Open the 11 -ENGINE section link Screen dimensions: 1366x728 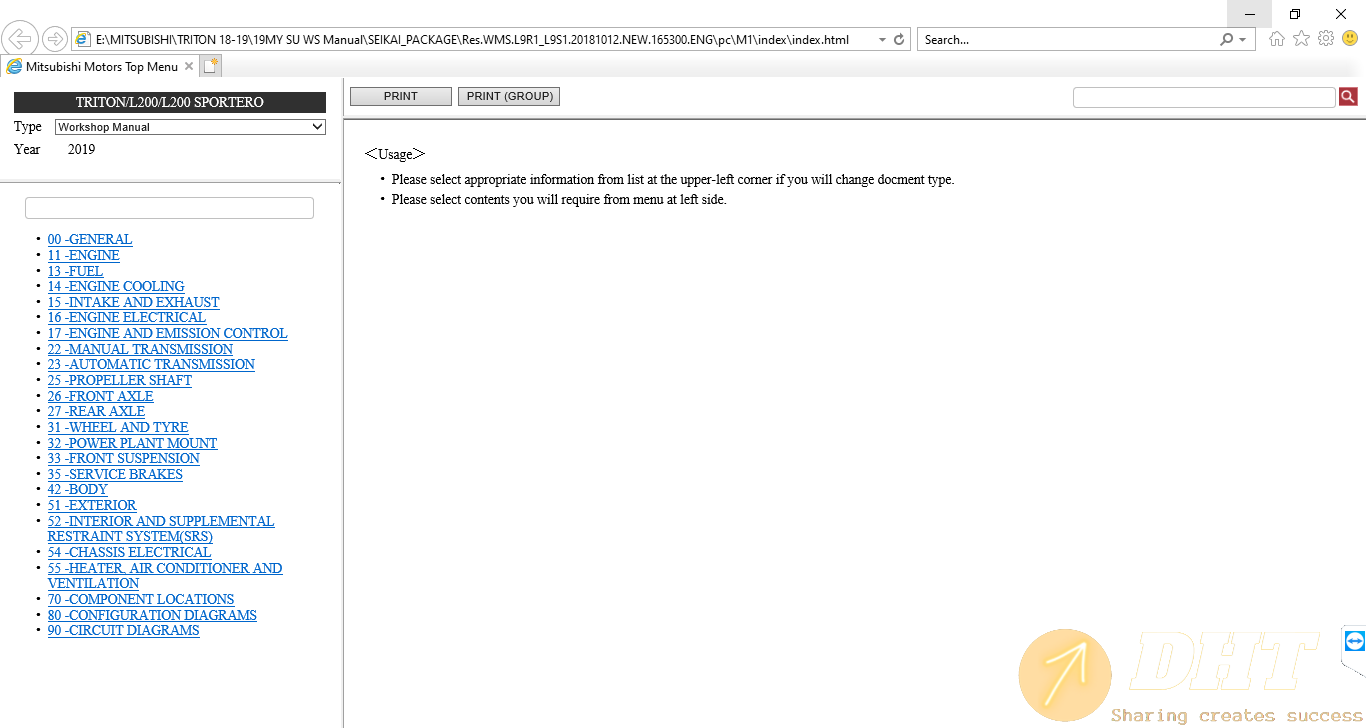[x=83, y=255]
